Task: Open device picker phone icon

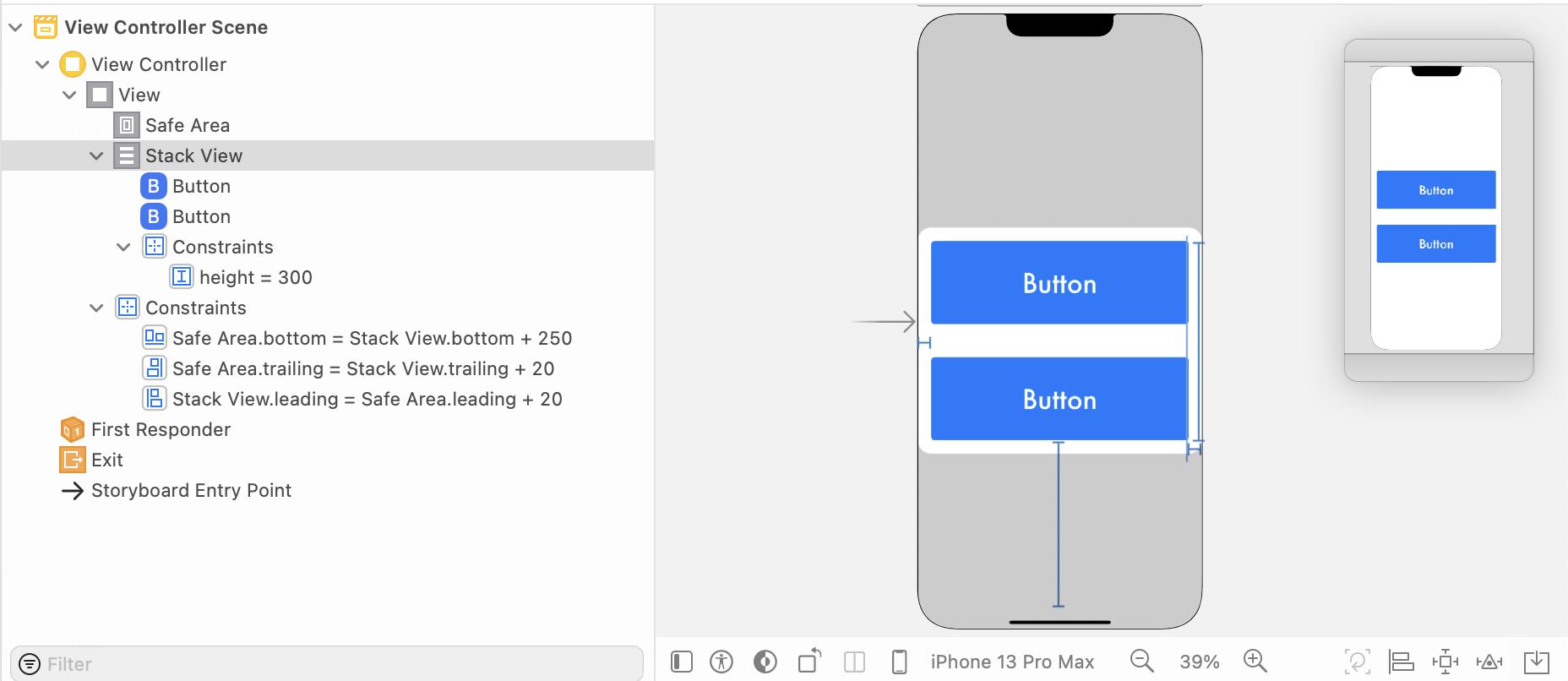Action: pos(900,662)
